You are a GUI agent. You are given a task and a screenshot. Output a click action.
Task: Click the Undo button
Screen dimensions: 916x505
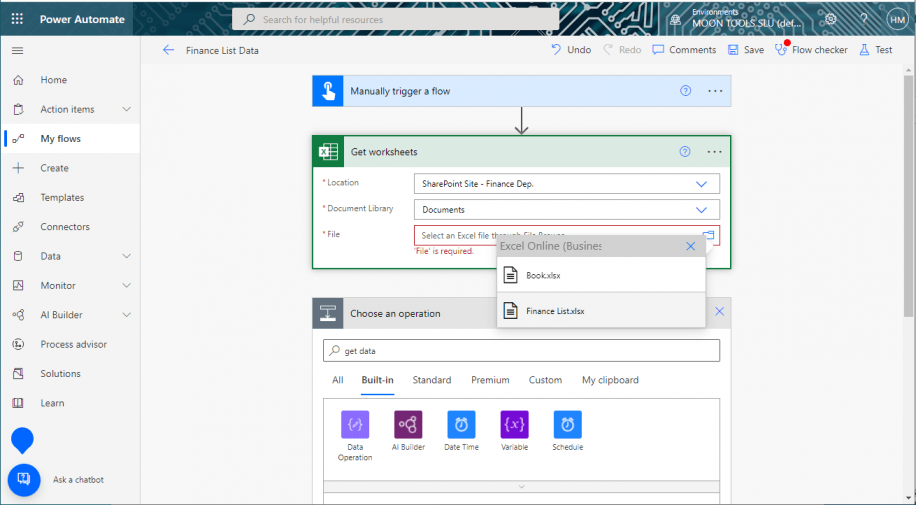point(571,50)
